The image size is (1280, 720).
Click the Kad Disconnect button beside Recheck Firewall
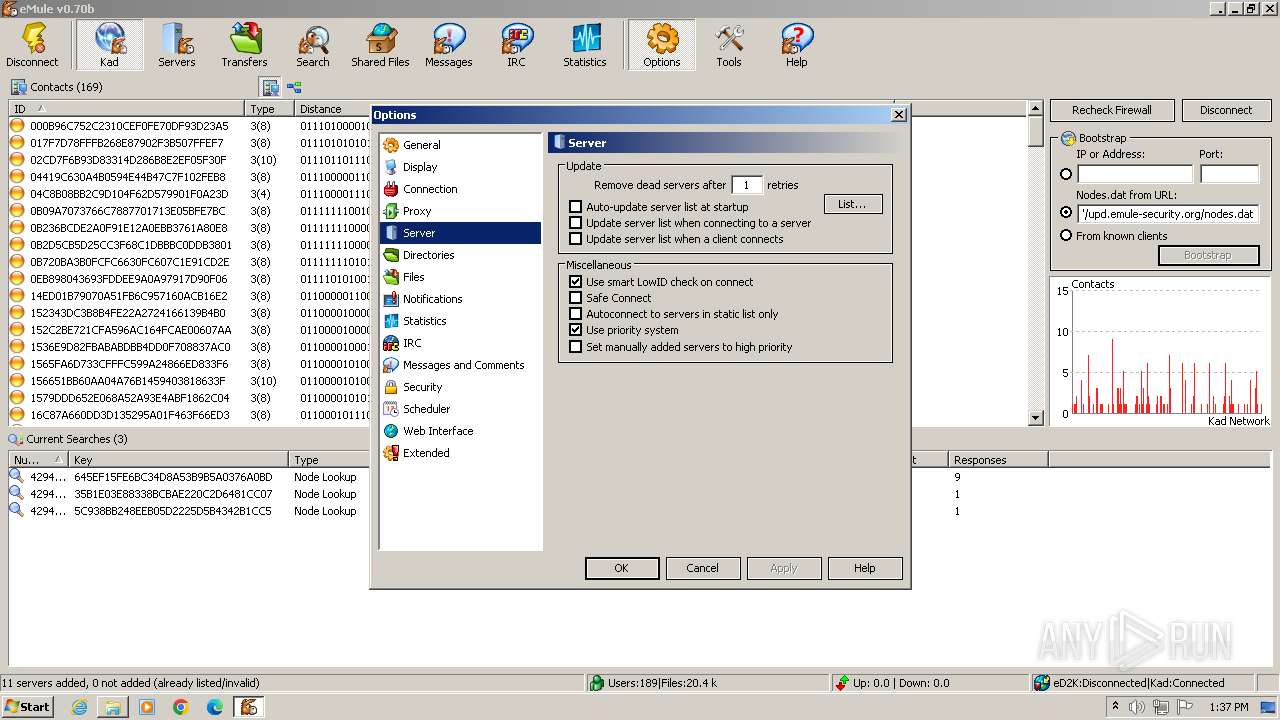point(1226,110)
